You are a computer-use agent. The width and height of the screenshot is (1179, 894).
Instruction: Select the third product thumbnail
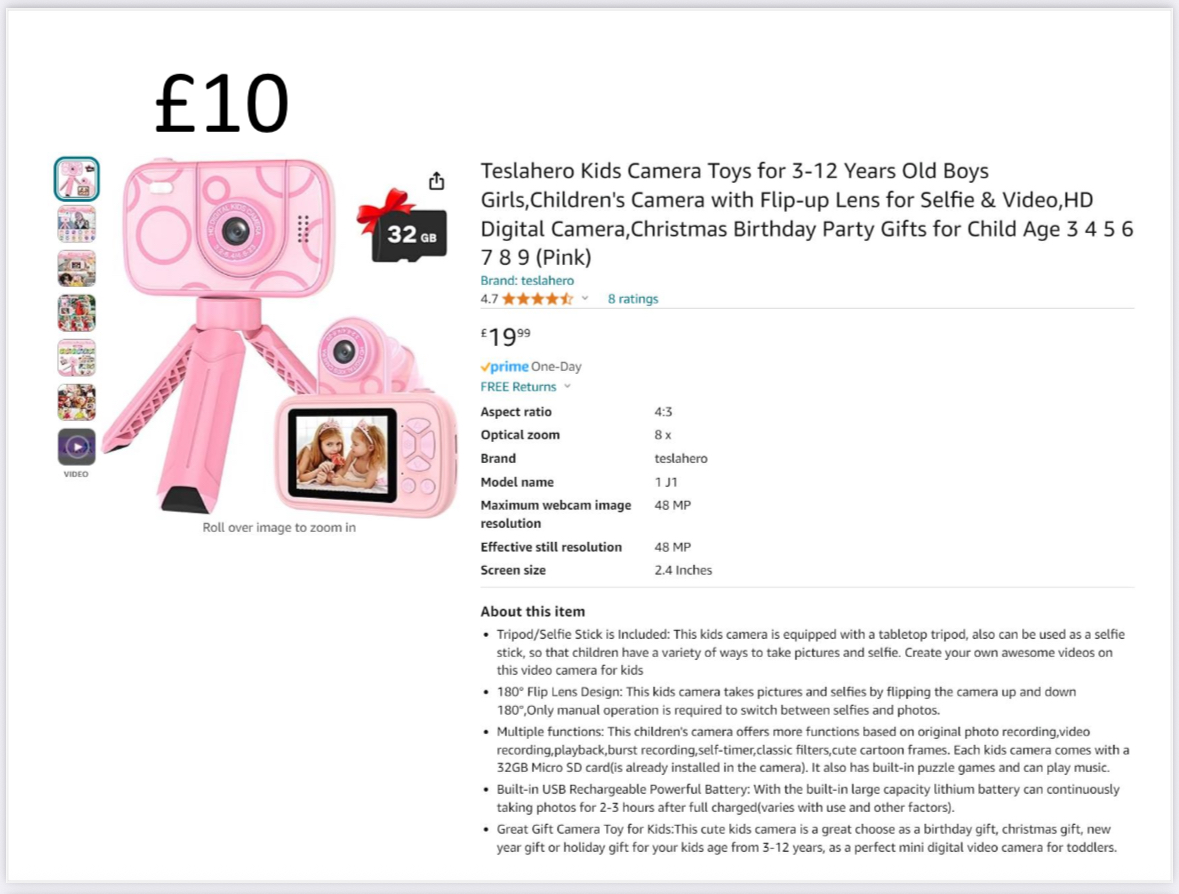(77, 269)
